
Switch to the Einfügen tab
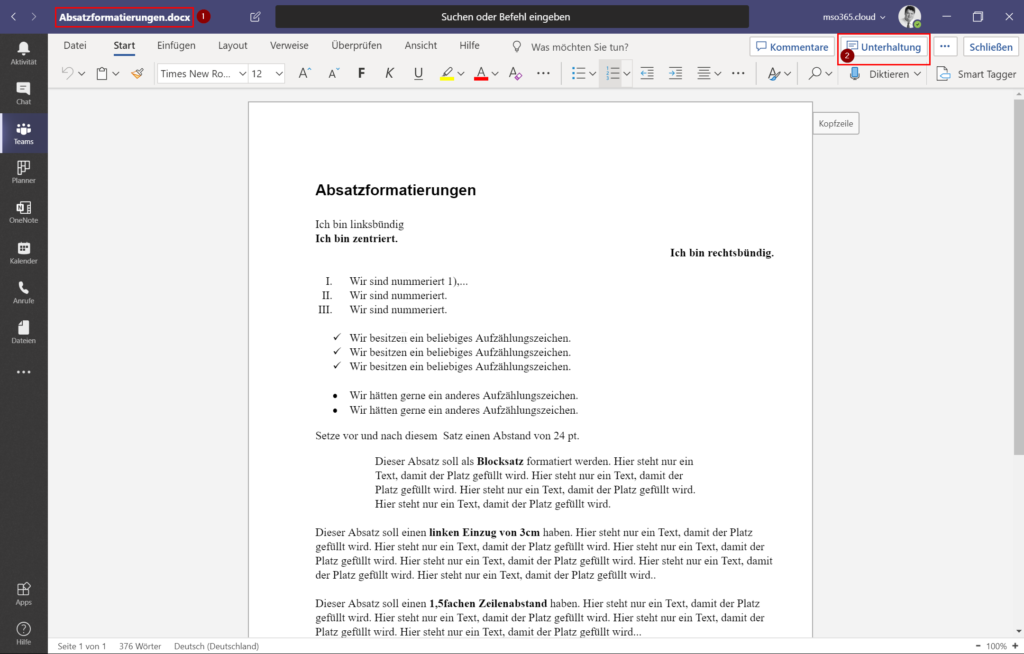point(176,46)
